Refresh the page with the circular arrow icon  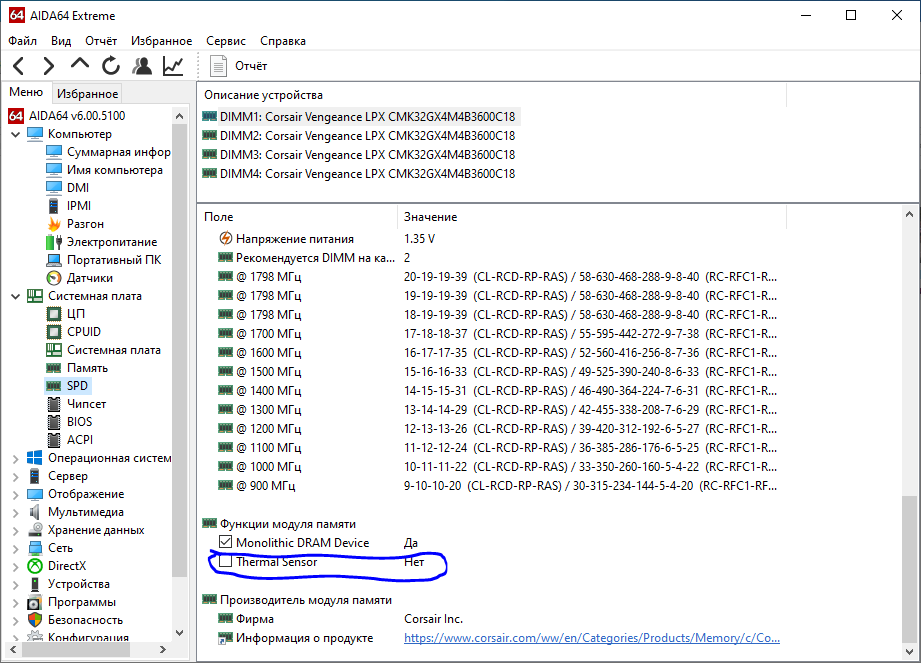(x=110, y=66)
